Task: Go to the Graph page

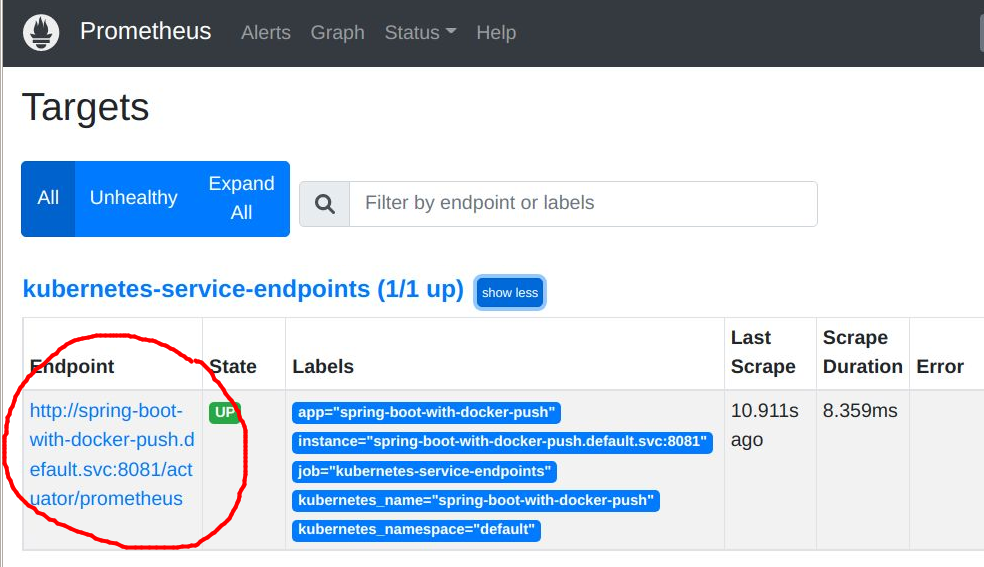Action: [338, 33]
